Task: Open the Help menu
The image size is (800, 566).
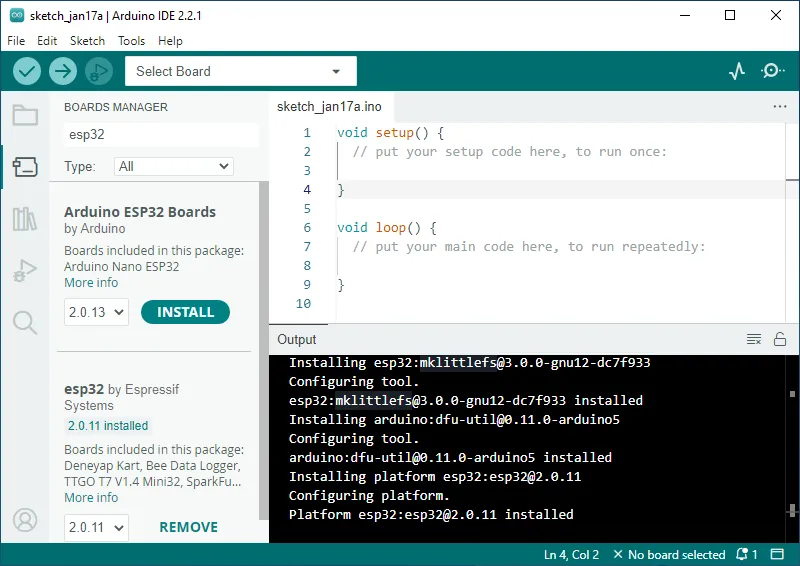Action: coord(170,41)
